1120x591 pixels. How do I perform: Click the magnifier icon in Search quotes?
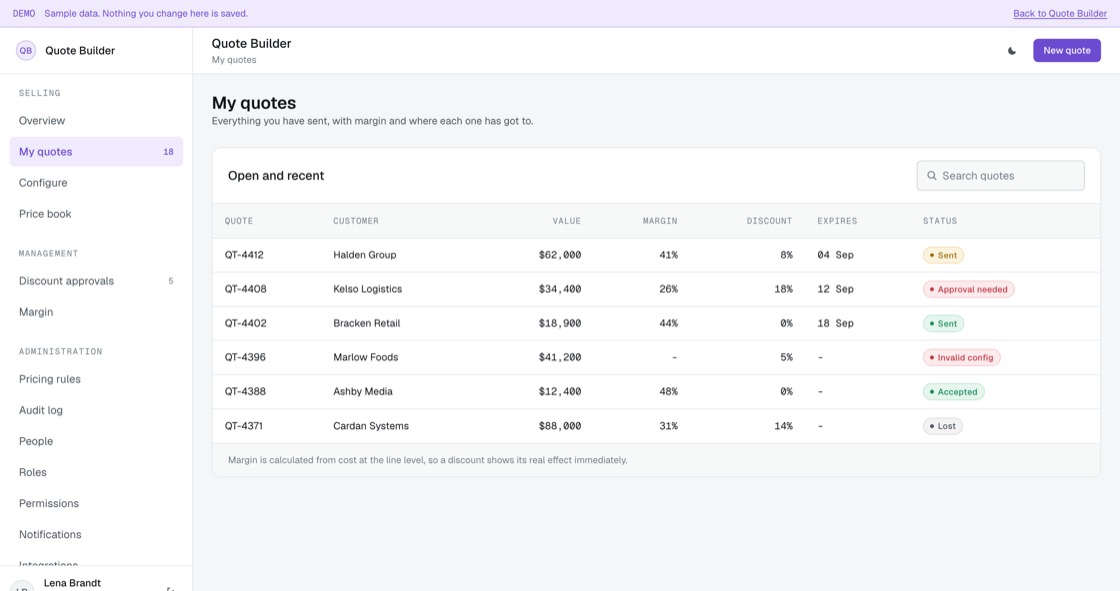[x=931, y=176]
